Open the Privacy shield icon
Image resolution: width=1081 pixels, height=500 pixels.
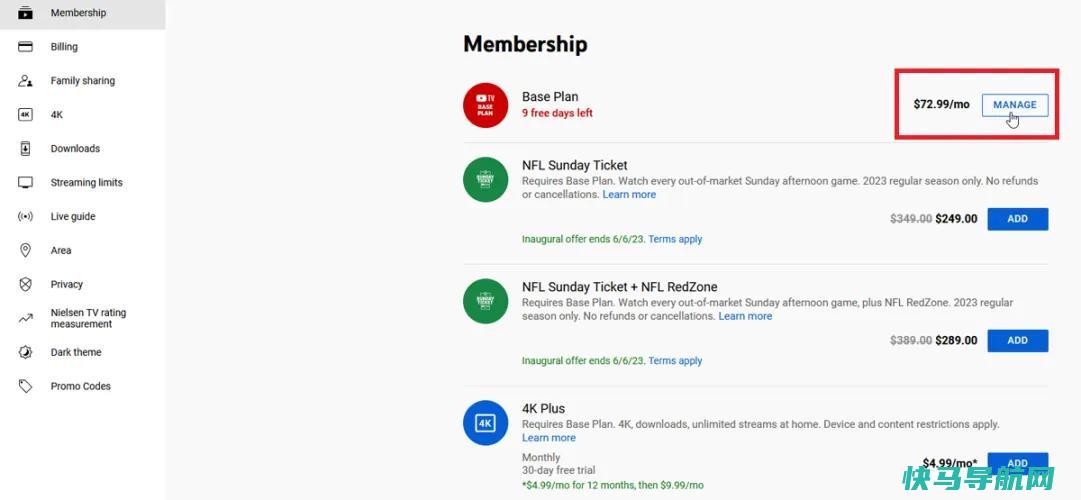pyautogui.click(x=26, y=284)
